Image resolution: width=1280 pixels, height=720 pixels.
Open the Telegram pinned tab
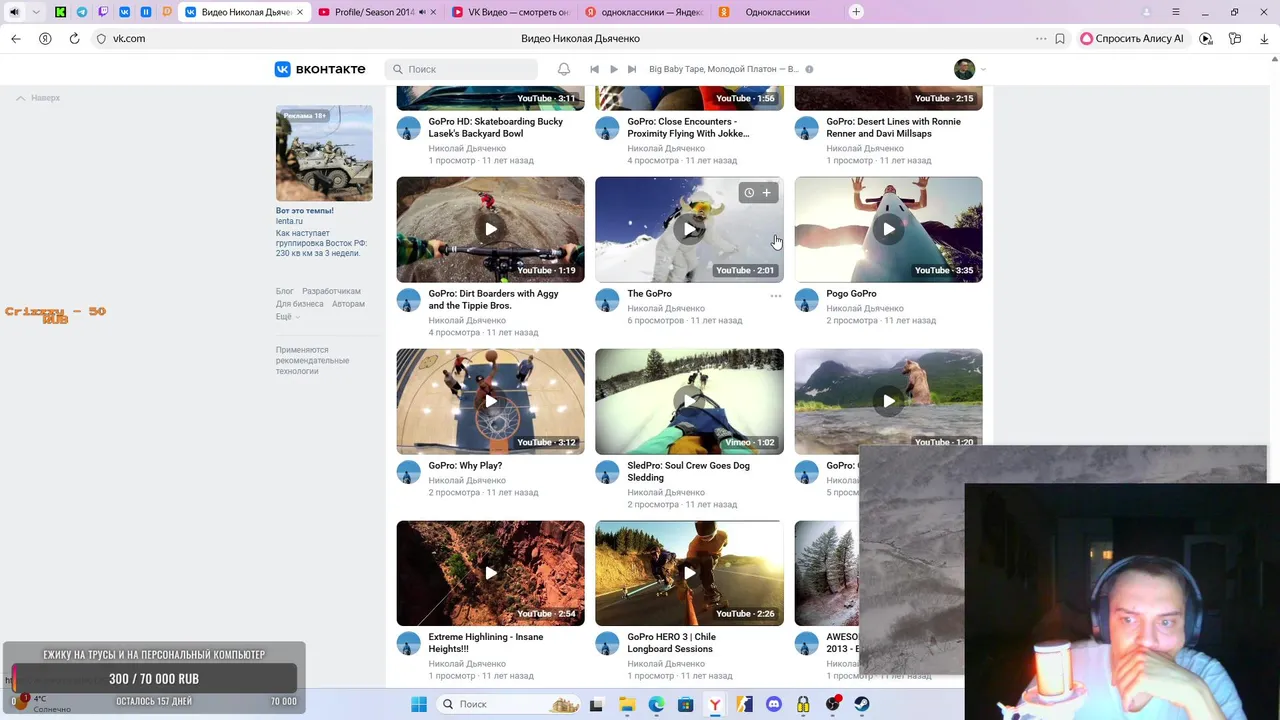tap(82, 12)
